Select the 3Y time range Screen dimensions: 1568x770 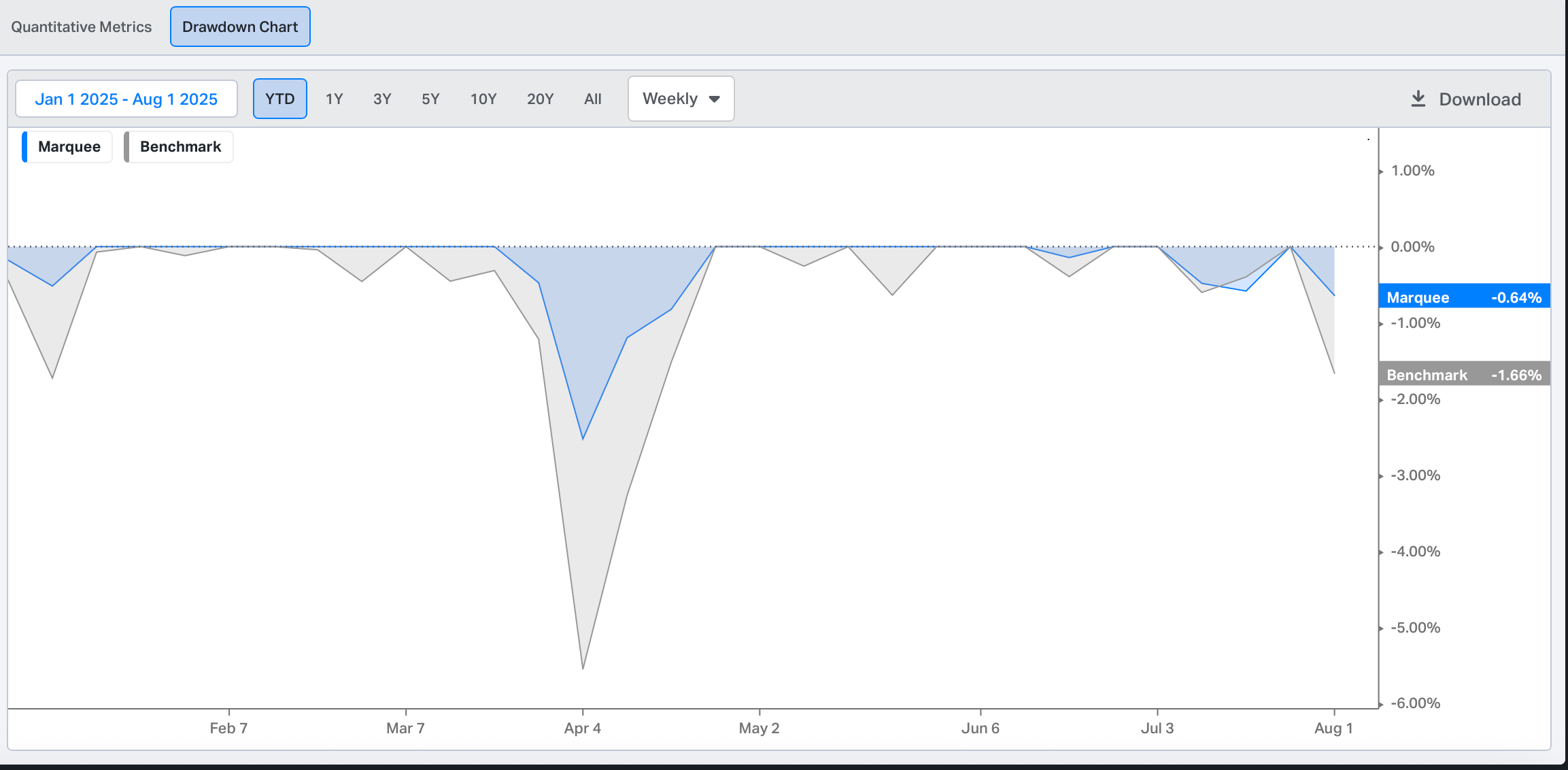382,99
